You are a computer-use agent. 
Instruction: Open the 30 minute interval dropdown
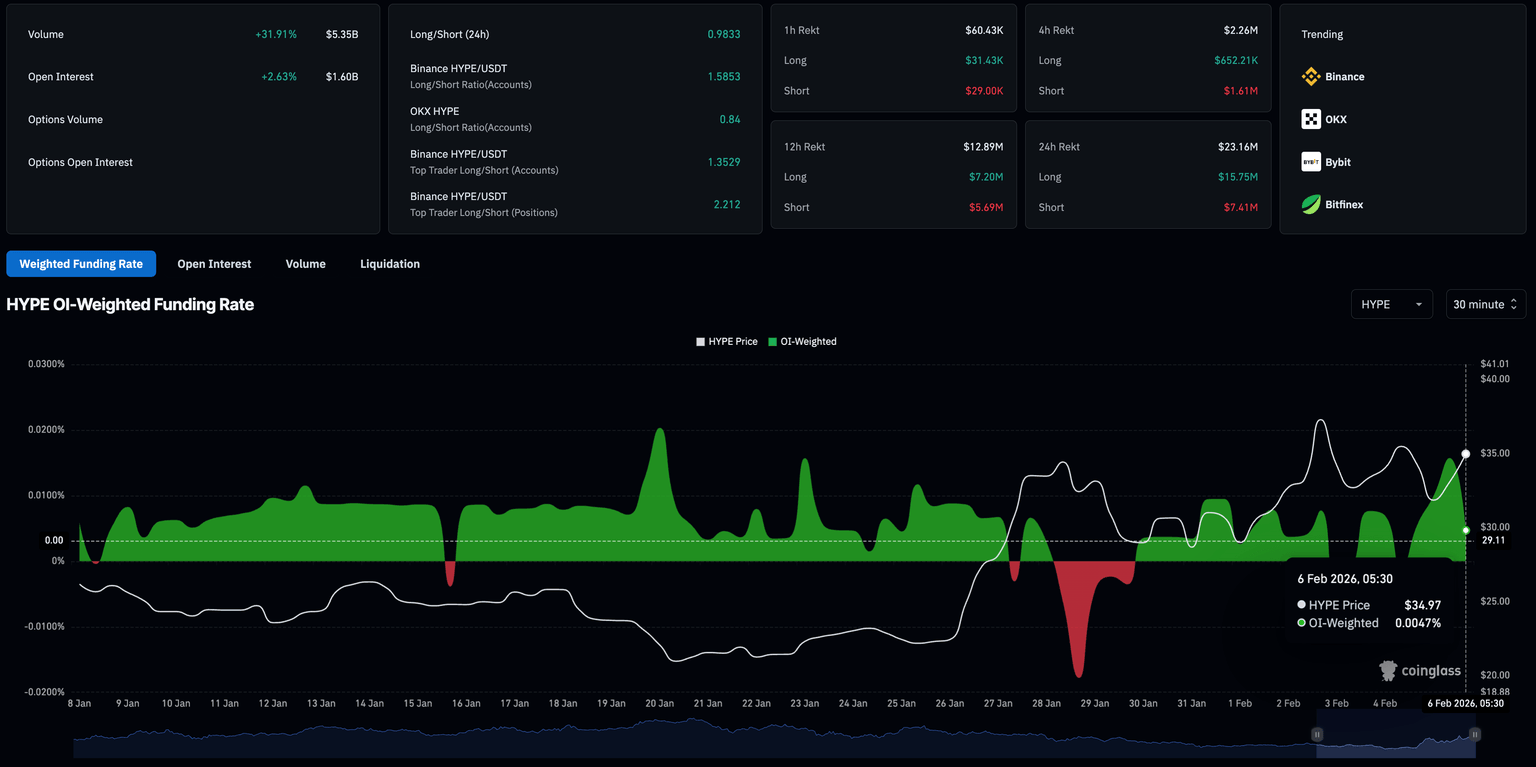1485,304
